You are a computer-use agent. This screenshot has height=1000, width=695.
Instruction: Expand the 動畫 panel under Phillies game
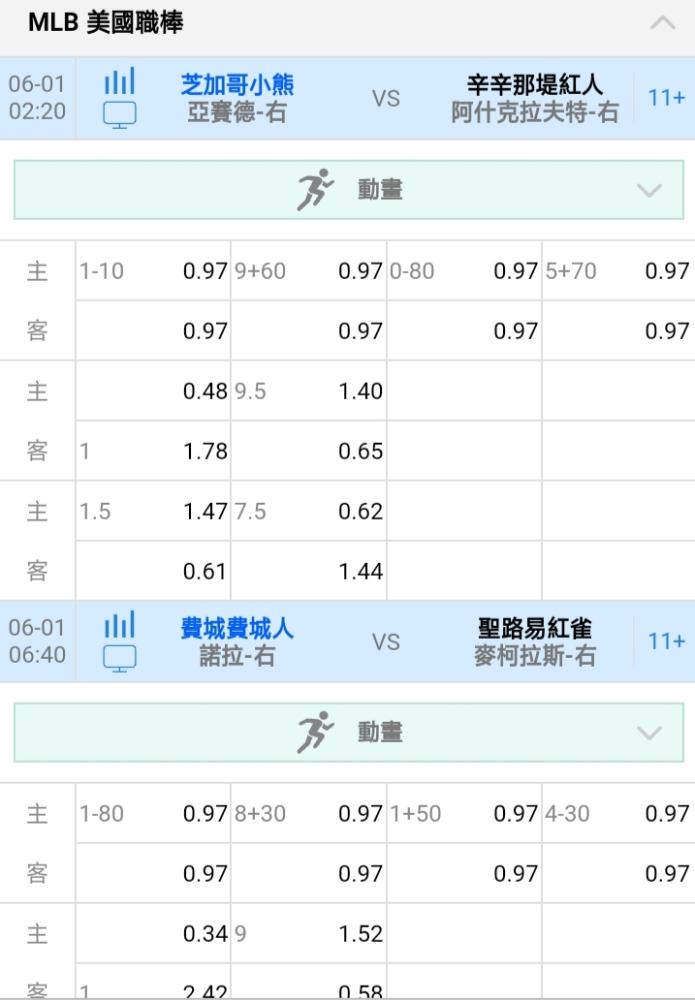coord(349,732)
